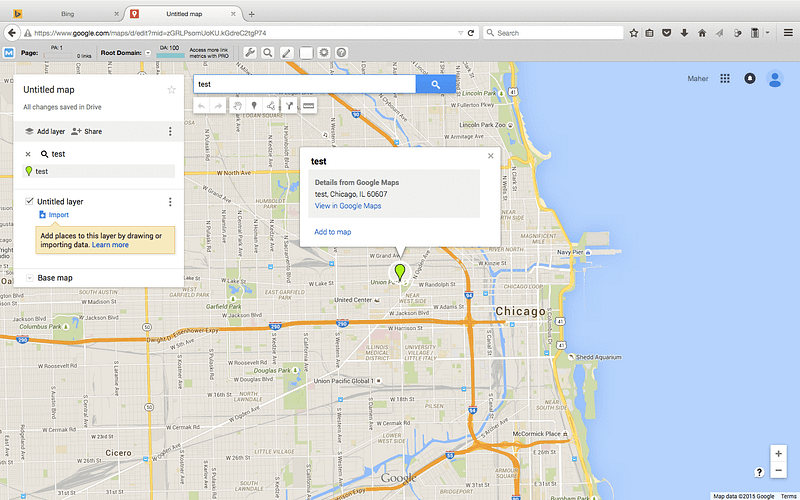Click the Chicago city label
Viewport: 800px width, 500px height.
520,311
